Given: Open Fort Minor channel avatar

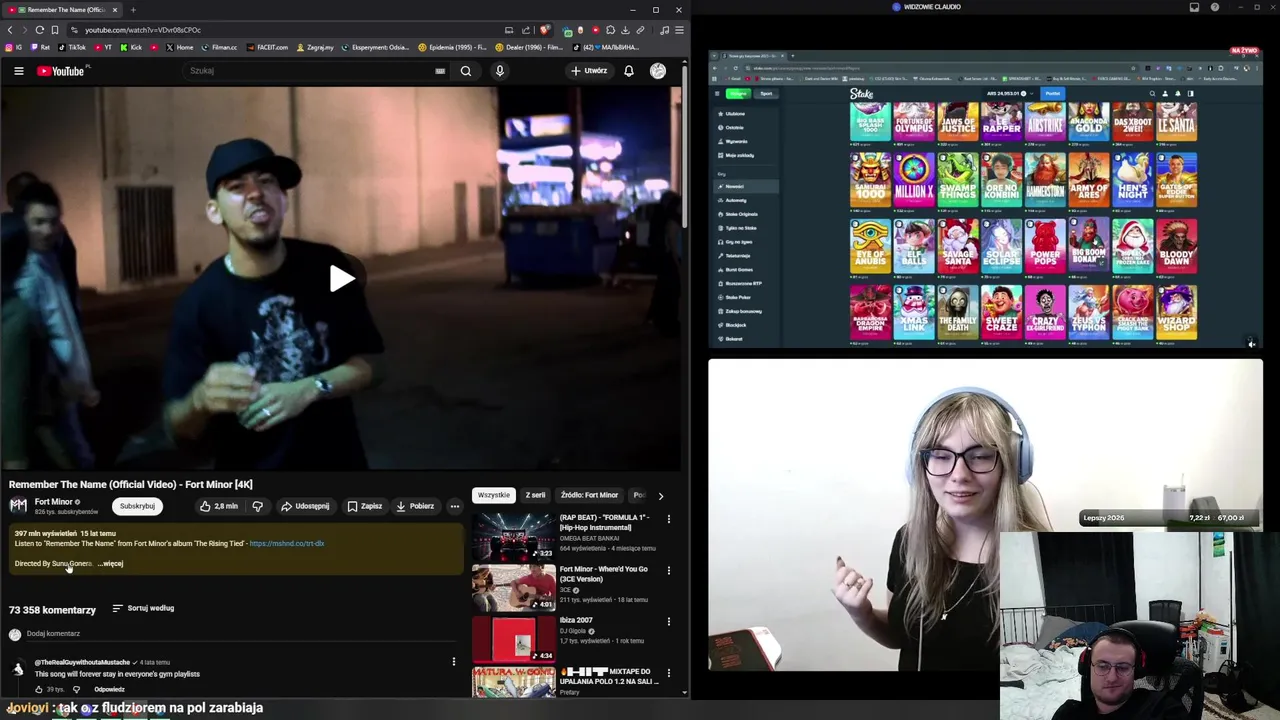Looking at the screenshot, I should coord(18,506).
